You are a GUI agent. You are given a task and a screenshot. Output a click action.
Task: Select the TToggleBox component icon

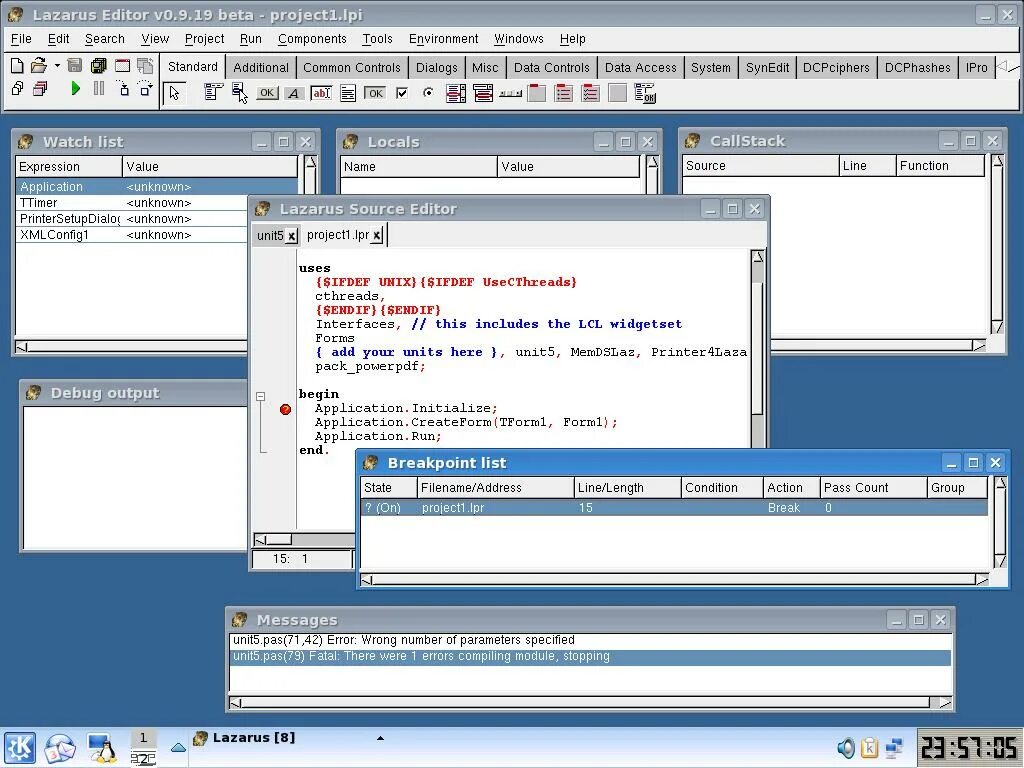pos(375,93)
